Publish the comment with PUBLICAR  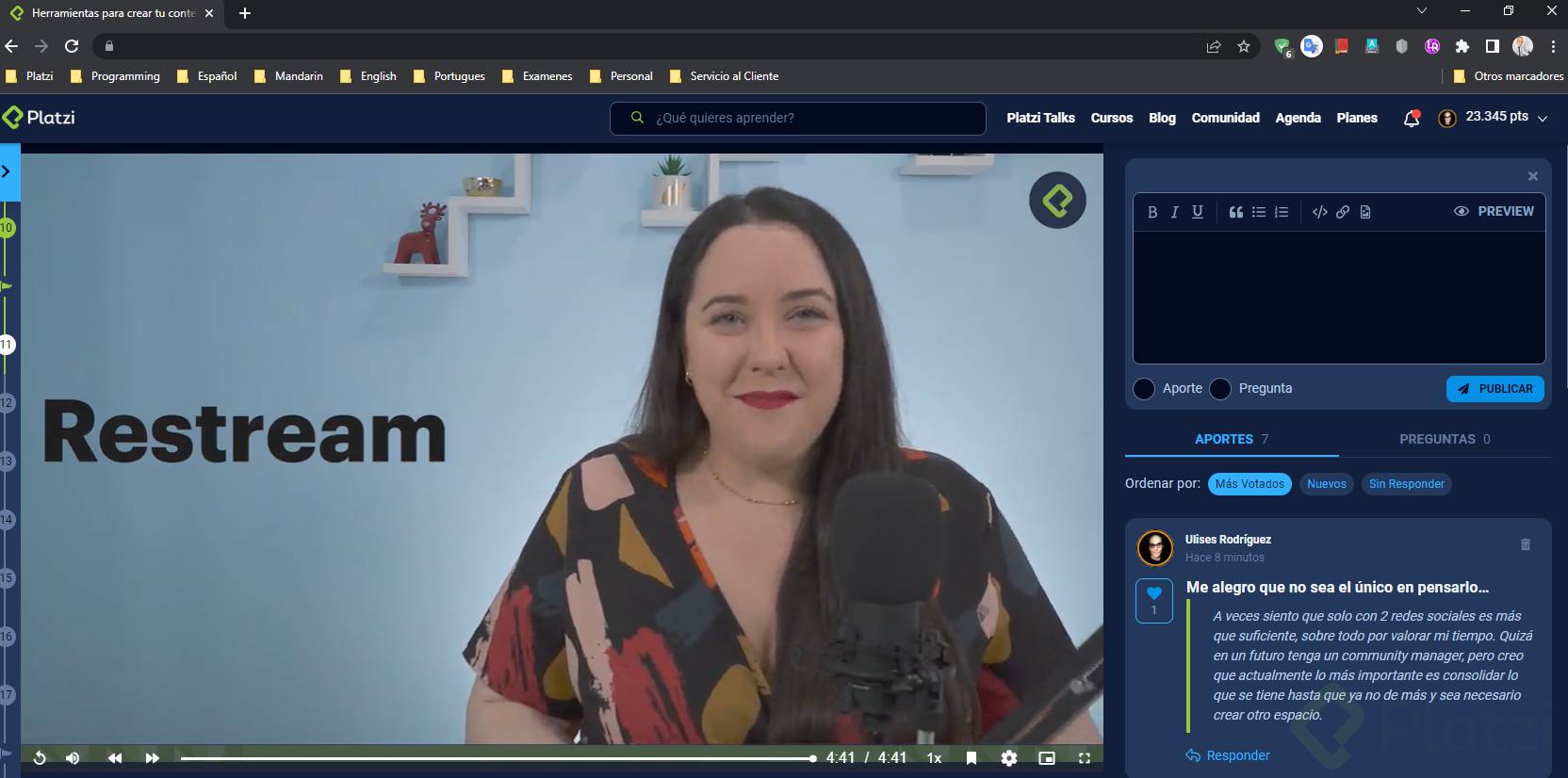pyautogui.click(x=1495, y=389)
